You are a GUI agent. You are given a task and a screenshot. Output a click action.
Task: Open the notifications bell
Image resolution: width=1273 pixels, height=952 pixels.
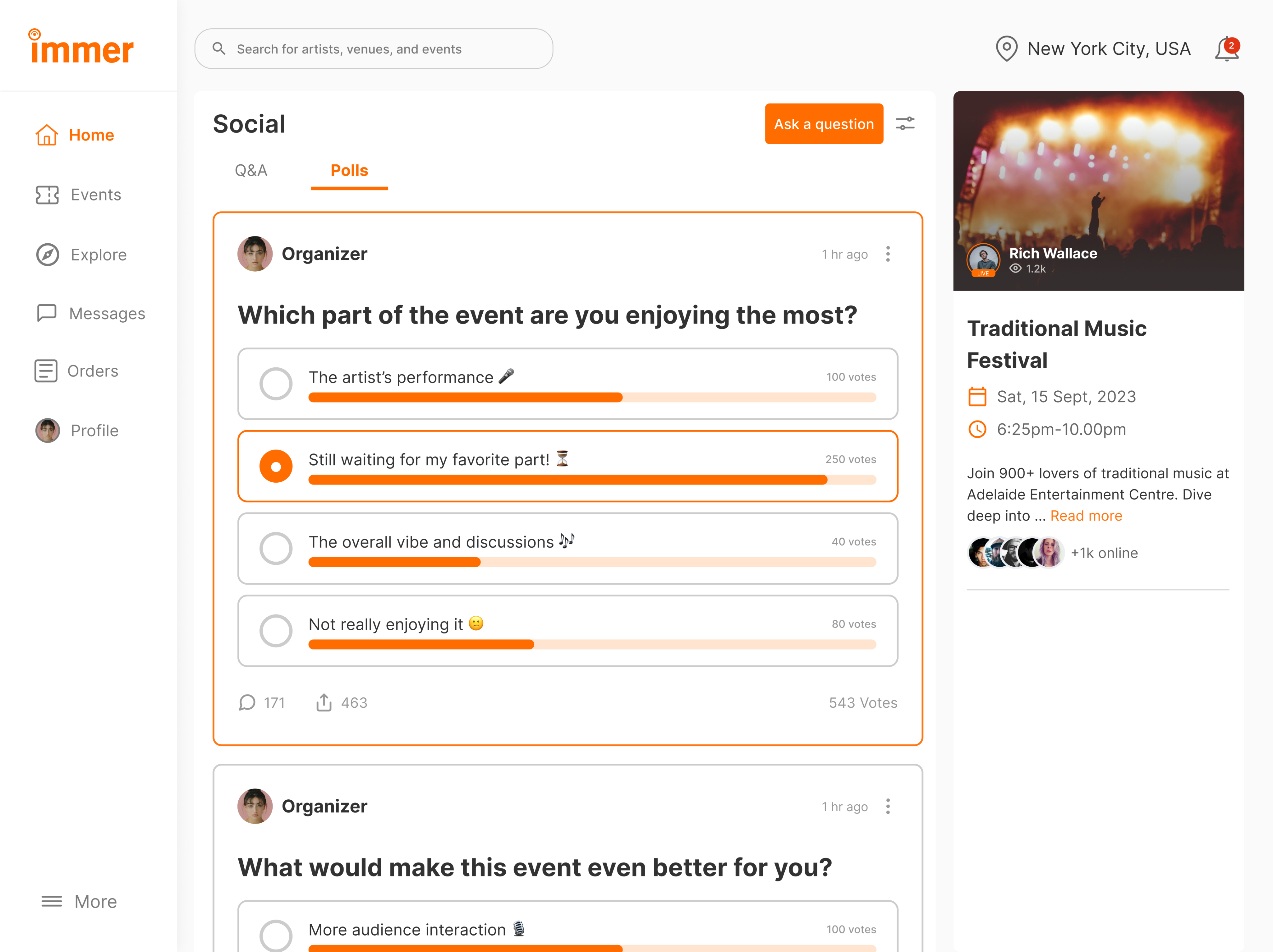coord(1226,49)
